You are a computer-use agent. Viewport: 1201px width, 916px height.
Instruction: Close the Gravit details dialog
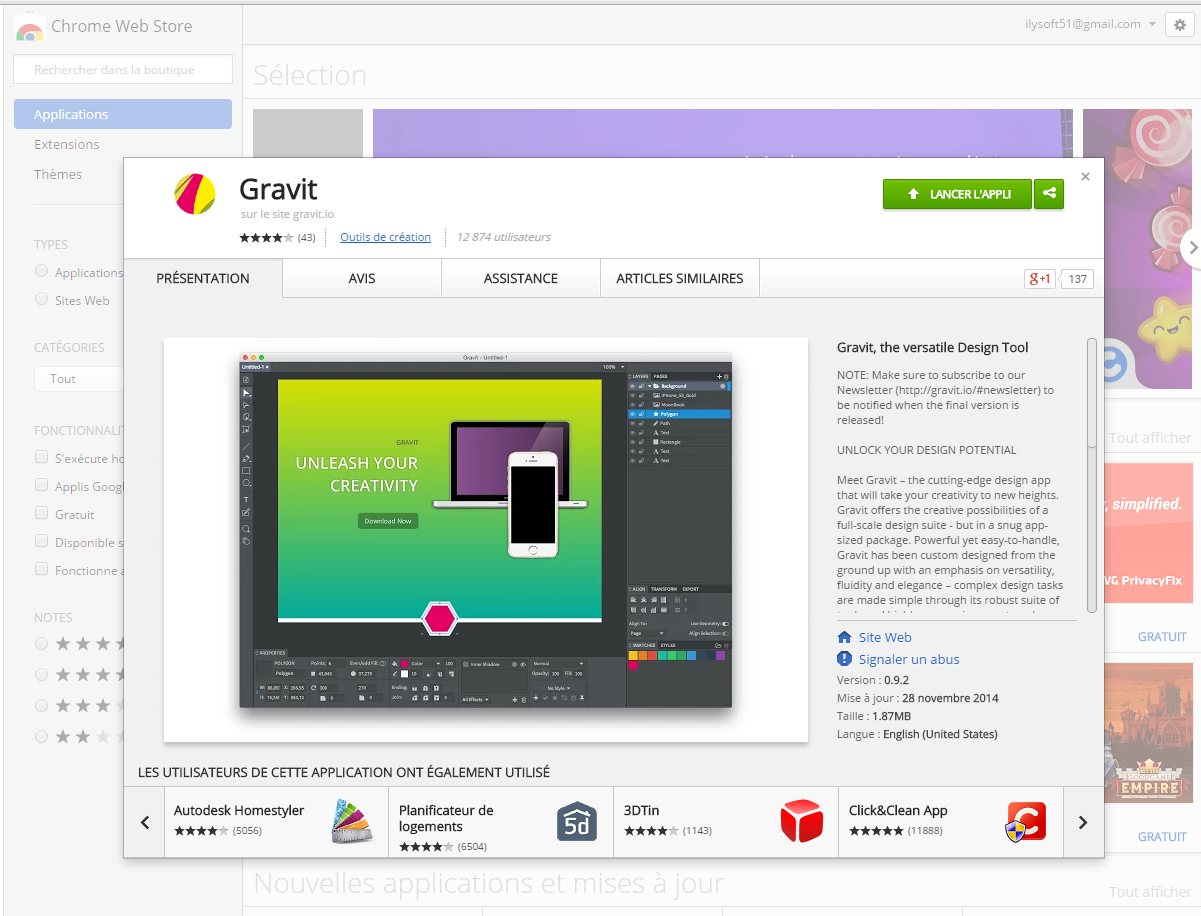tap(1086, 177)
